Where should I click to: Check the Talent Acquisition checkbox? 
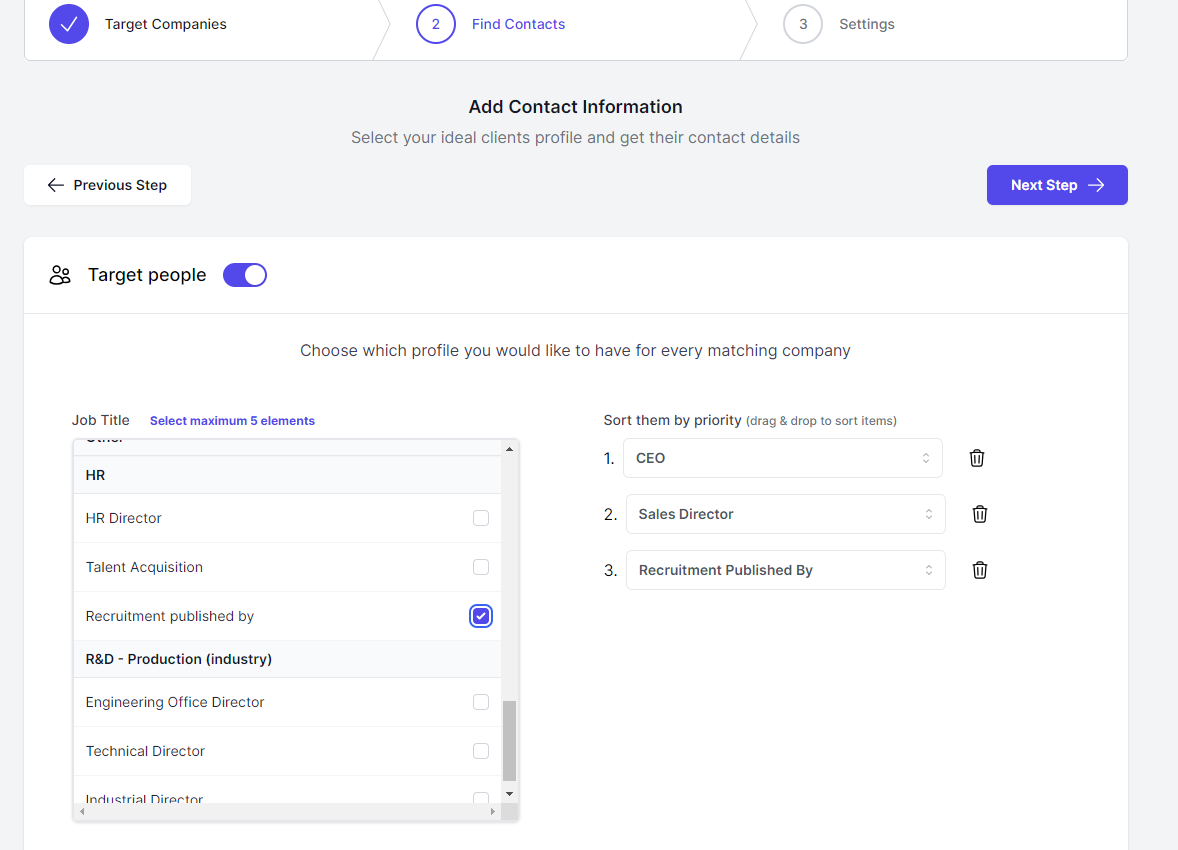481,567
